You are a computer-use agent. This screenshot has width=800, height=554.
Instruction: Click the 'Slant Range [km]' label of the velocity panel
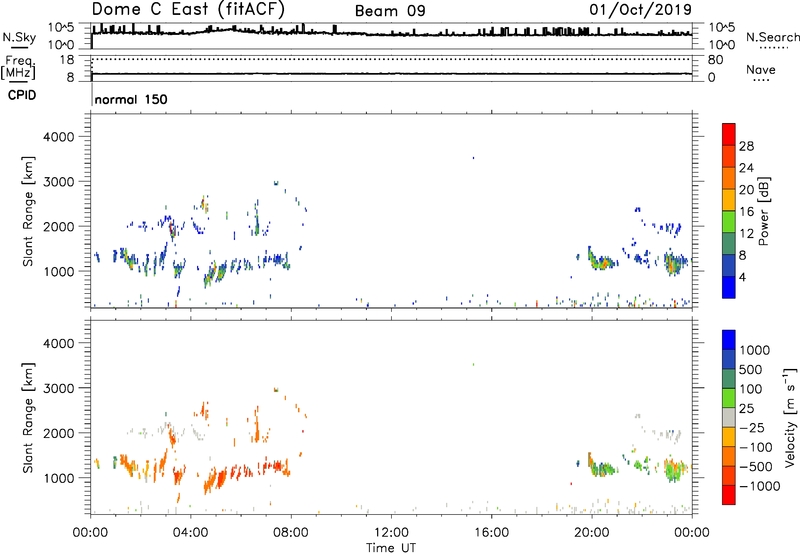pyautogui.click(x=28, y=418)
